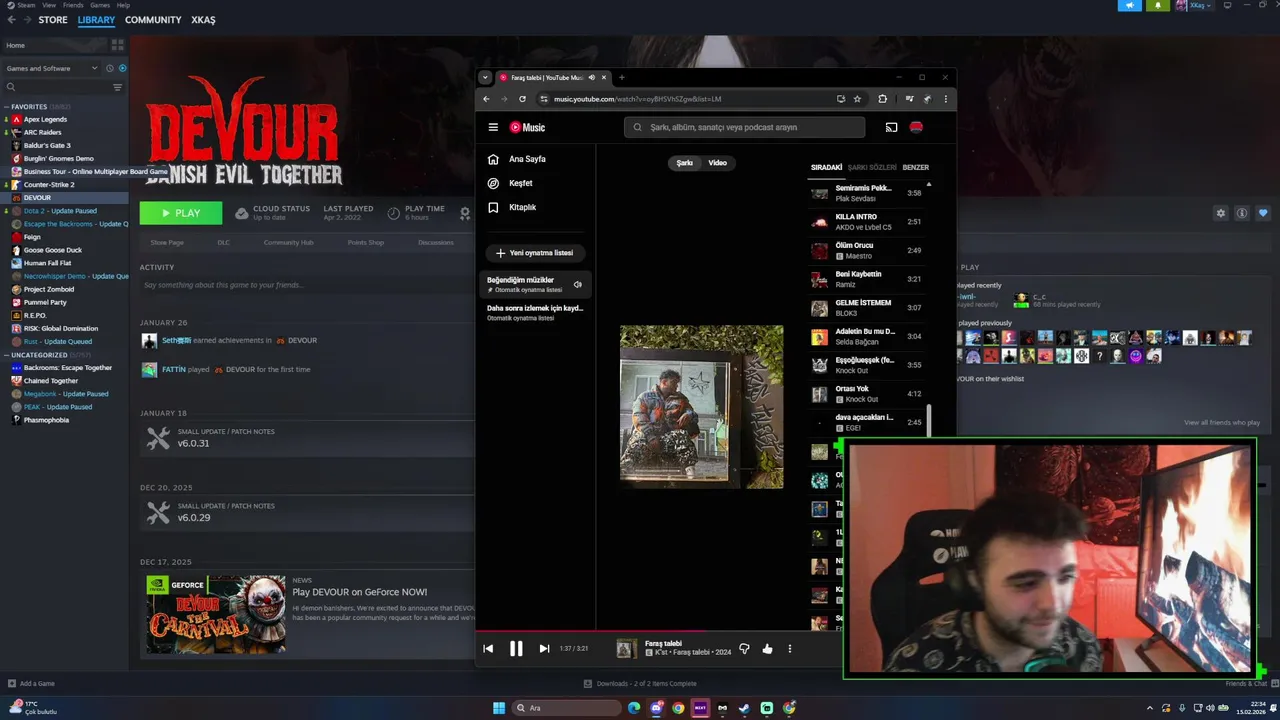
Task: Open more options for playing song
Action: 789,649
